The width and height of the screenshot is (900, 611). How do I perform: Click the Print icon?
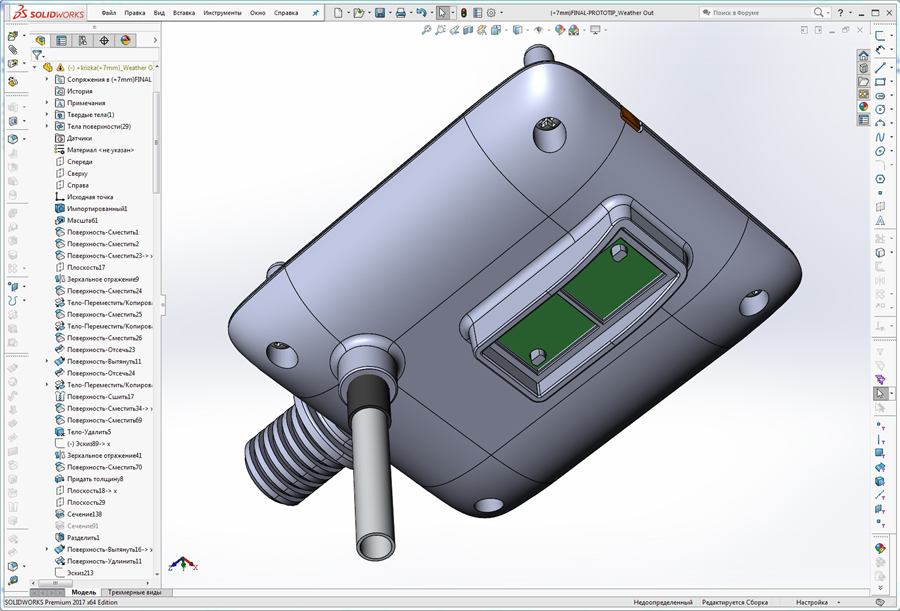pyautogui.click(x=401, y=11)
